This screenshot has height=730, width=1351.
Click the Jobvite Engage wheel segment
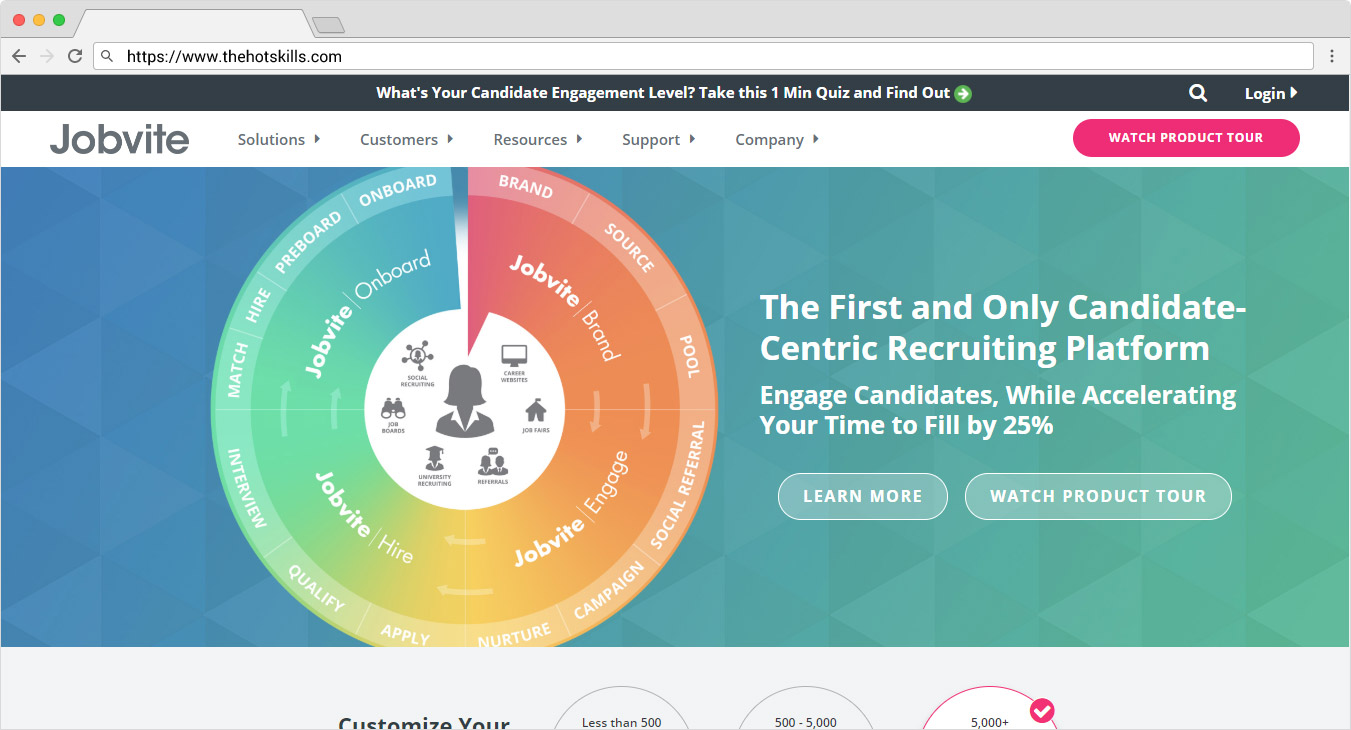tap(572, 510)
